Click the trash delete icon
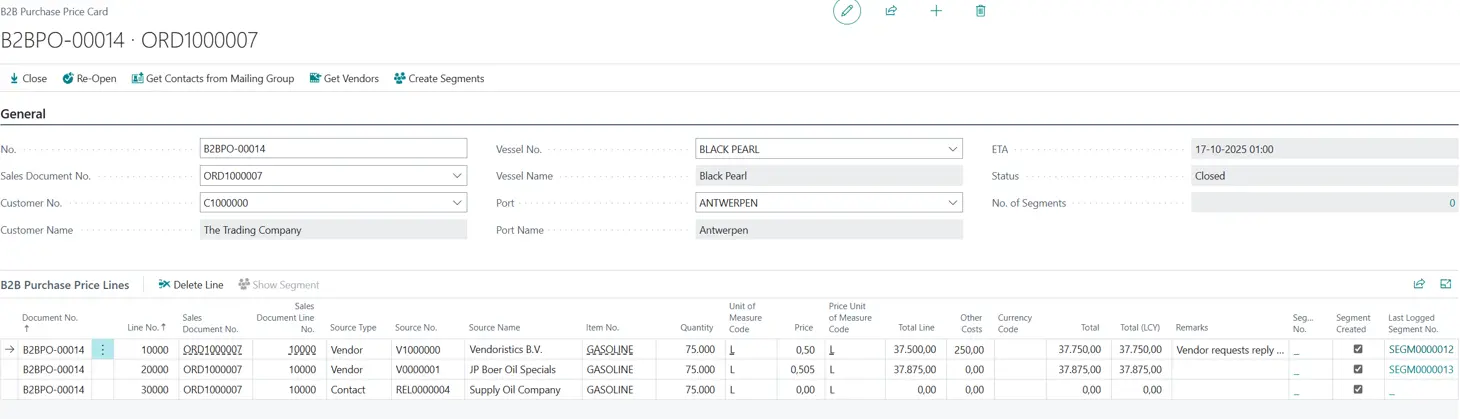Image resolution: width=1460 pixels, height=419 pixels. click(980, 11)
